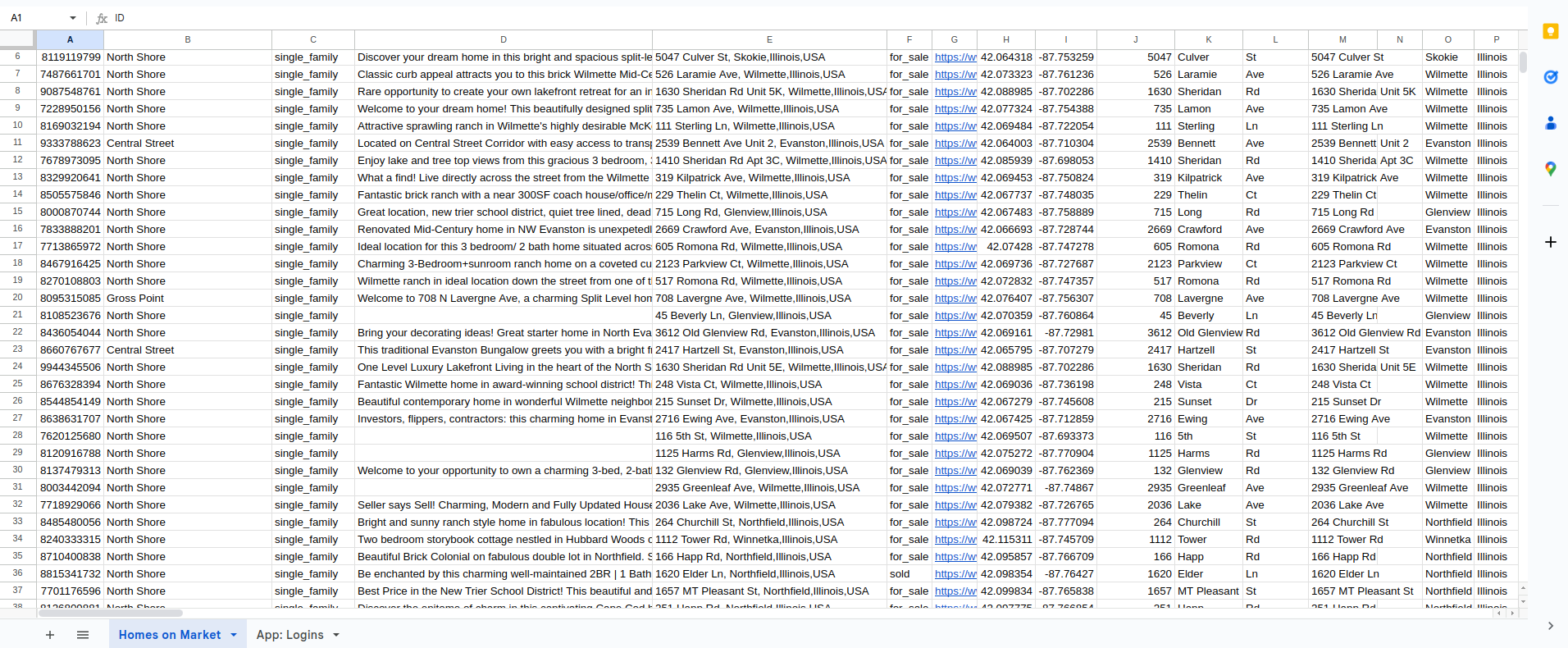Image resolution: width=1568 pixels, height=648 pixels.
Task: Open the App: Logins tab dropdown arrow
Action: click(336, 635)
